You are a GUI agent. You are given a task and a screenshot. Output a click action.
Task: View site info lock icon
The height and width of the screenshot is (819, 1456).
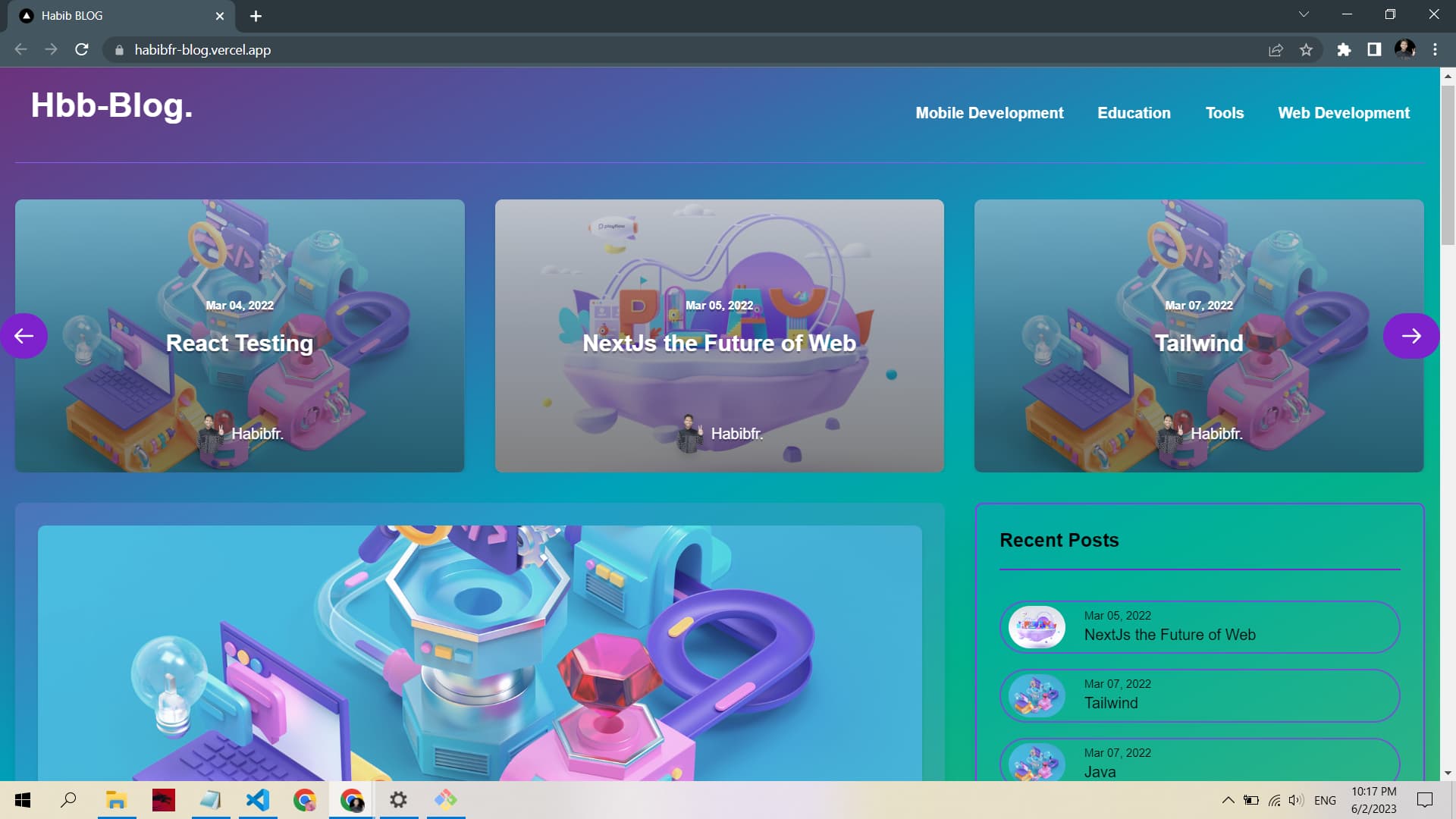coord(119,50)
